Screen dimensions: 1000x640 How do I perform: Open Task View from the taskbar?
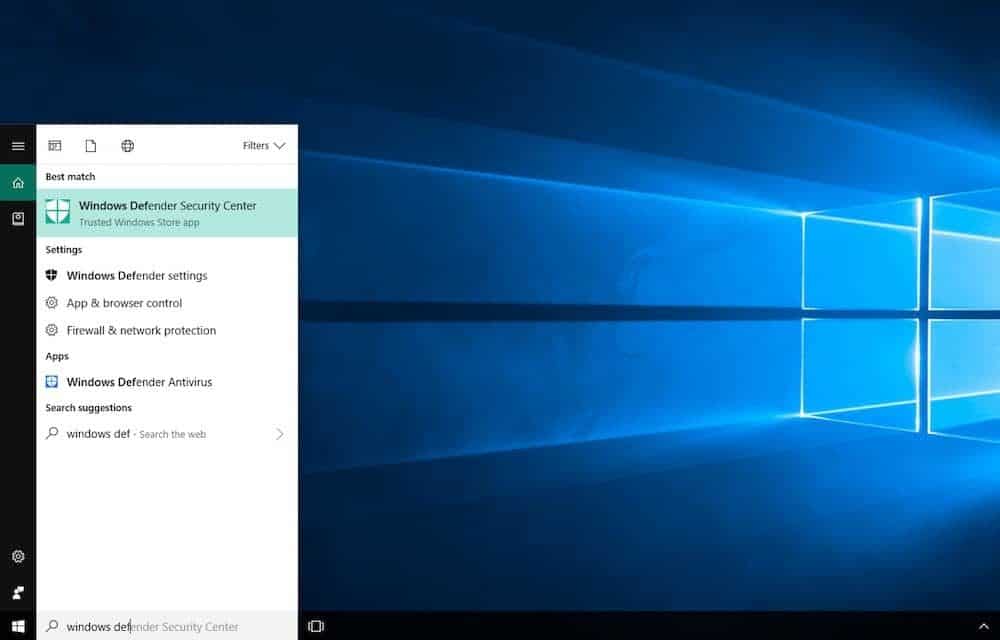pyautogui.click(x=316, y=626)
